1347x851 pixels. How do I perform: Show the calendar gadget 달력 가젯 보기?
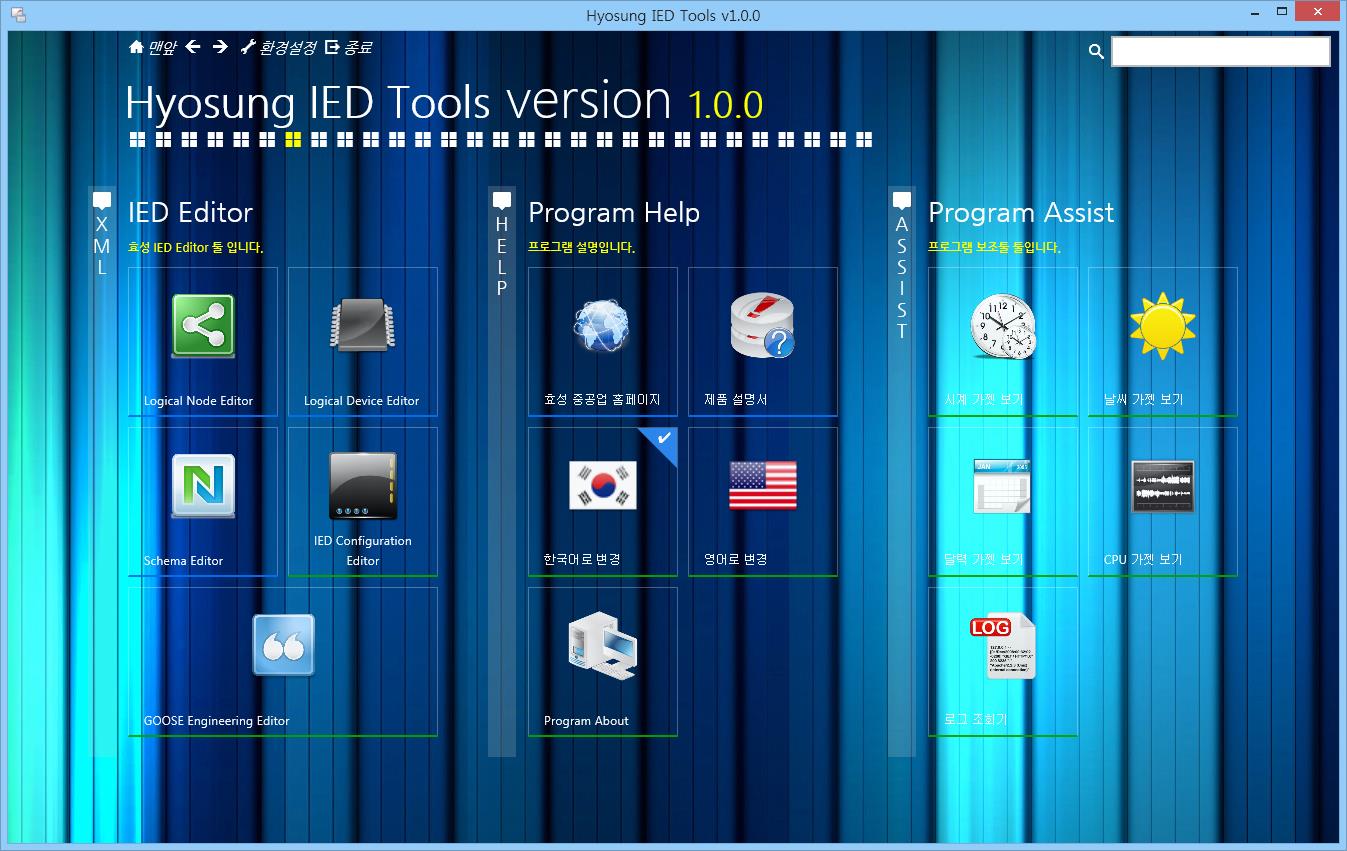(x=1003, y=501)
